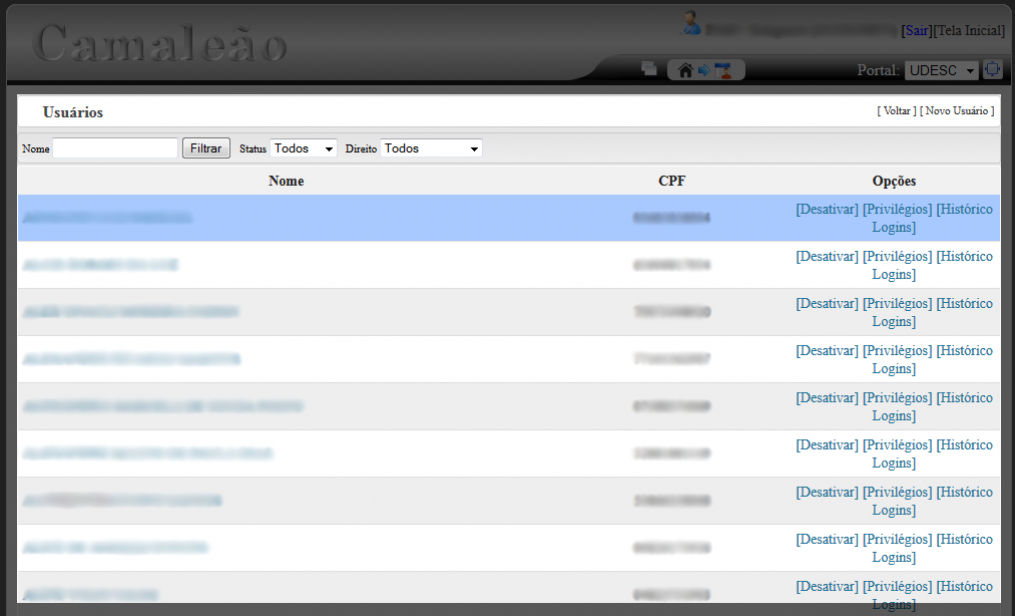
Task: Click the blue arrow in breadcrumb
Action: point(704,70)
